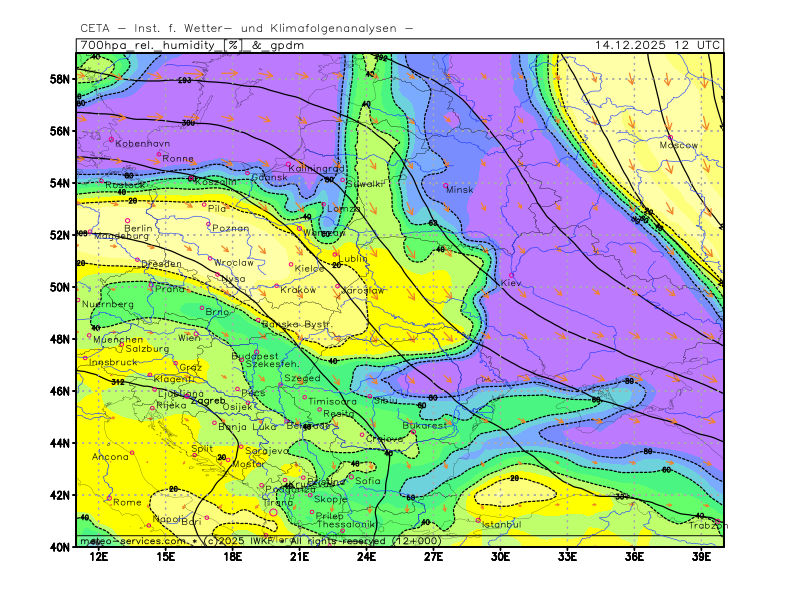Select the Thessaloniki city label
Screen dimensions: 800x600
pyautogui.click(x=346, y=524)
